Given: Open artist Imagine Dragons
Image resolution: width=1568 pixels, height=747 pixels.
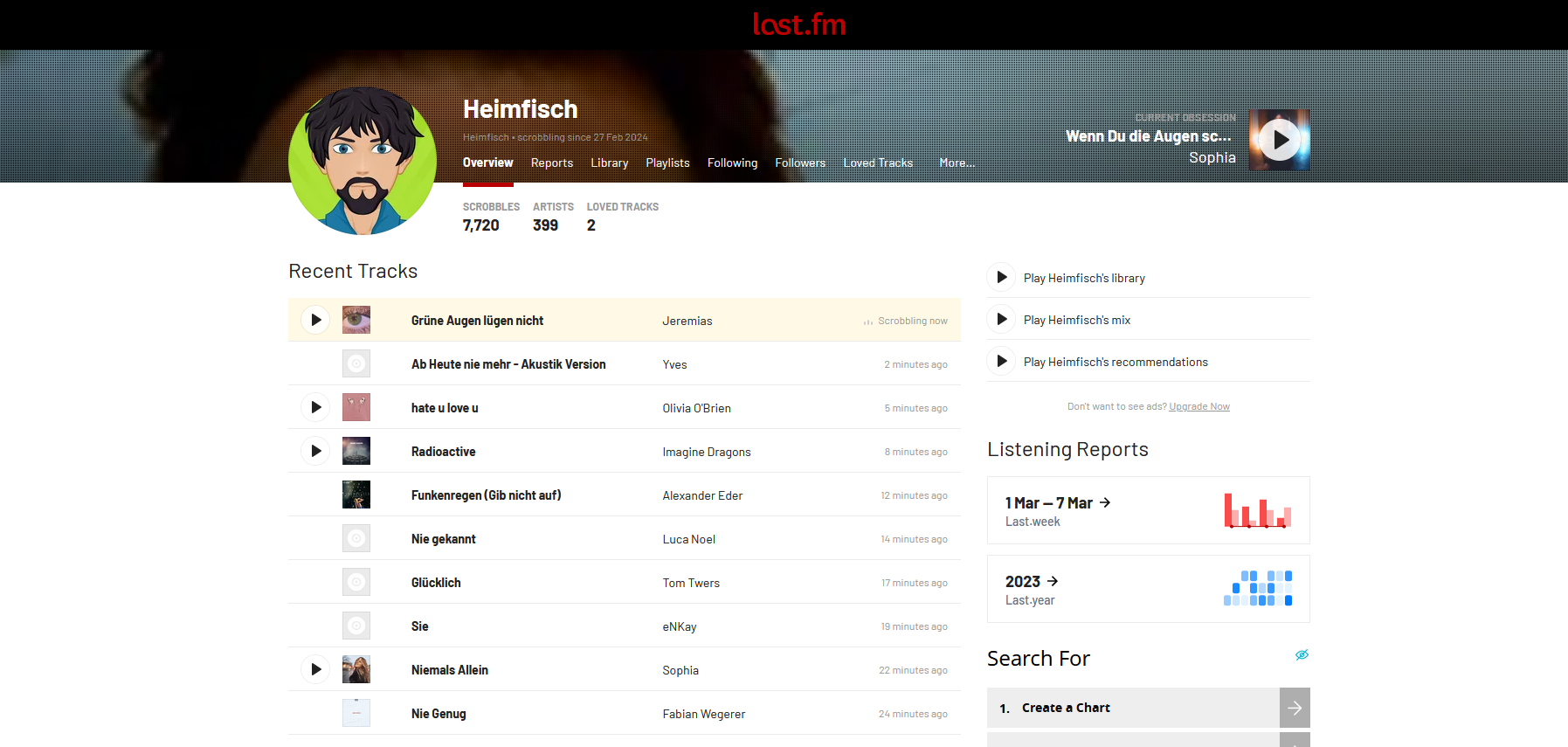Looking at the screenshot, I should pos(707,452).
